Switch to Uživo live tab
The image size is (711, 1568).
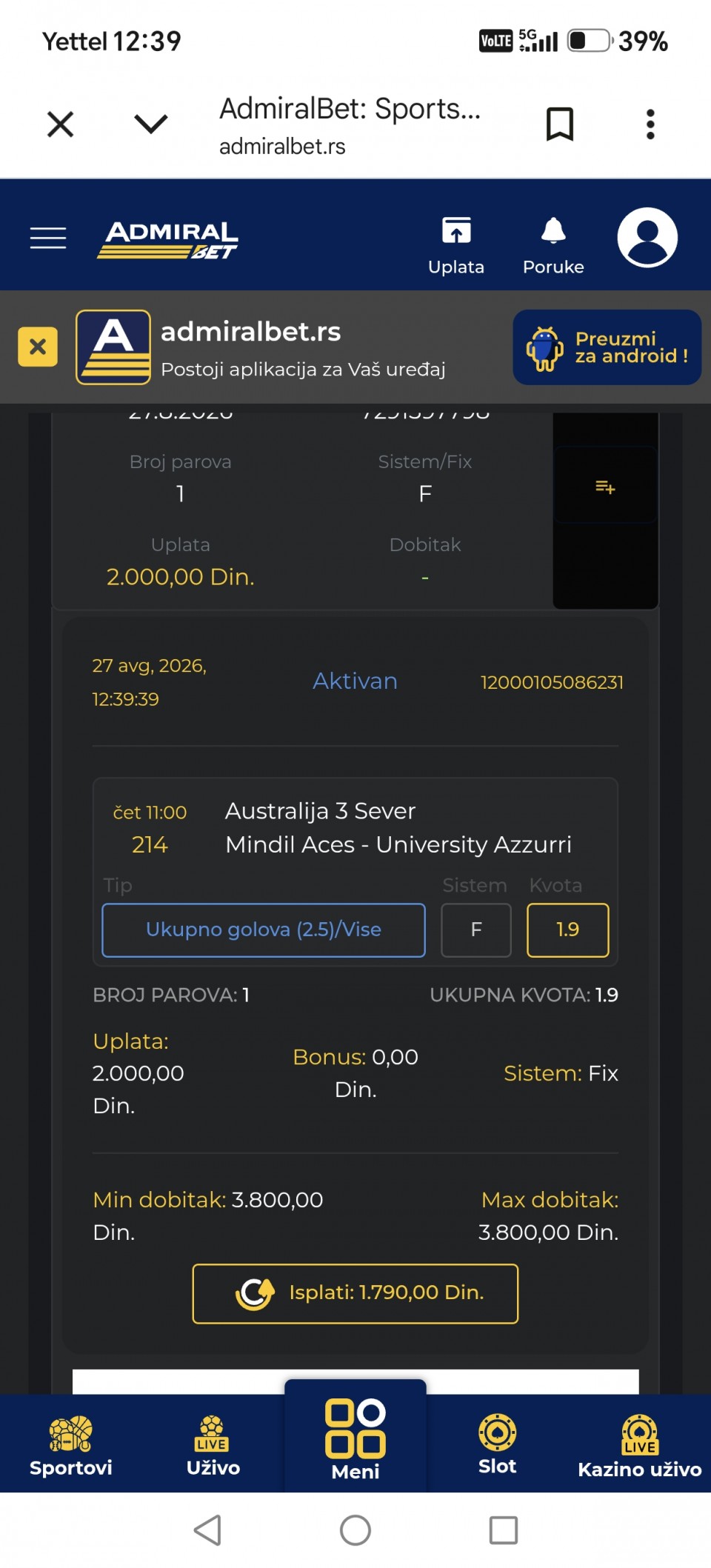coord(213,1445)
